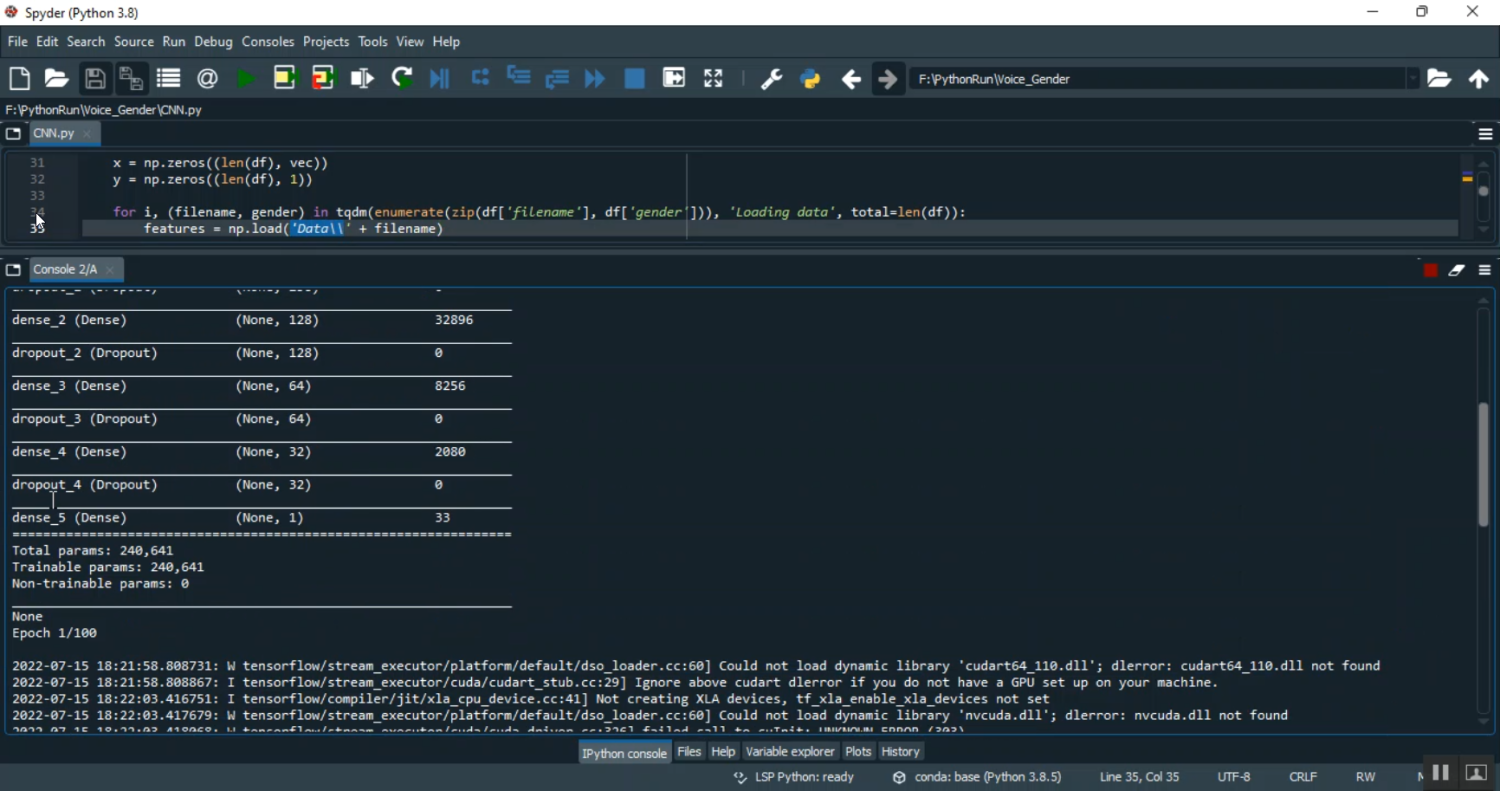Interrupt kernel with the red stop square

(1430, 271)
